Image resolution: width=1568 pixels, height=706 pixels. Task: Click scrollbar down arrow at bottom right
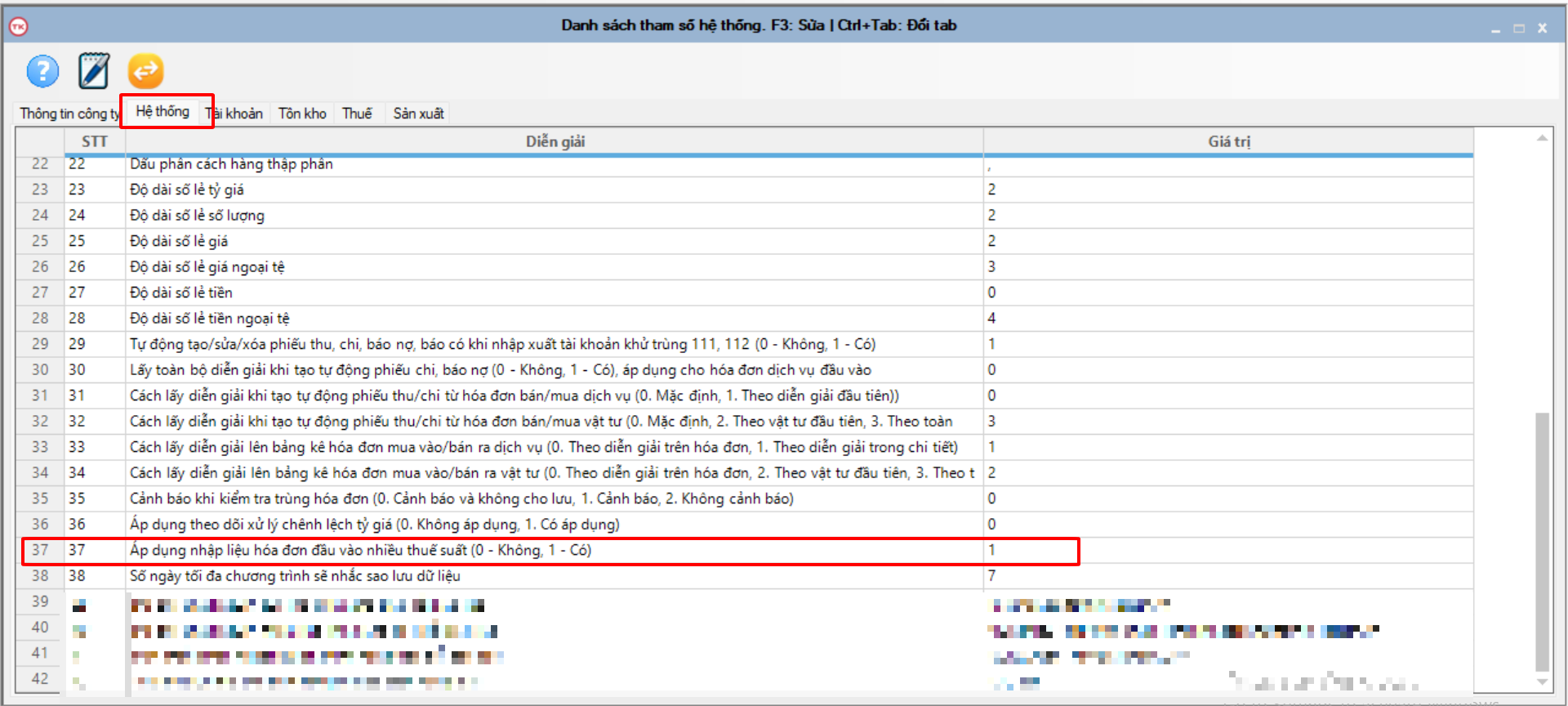1542,681
